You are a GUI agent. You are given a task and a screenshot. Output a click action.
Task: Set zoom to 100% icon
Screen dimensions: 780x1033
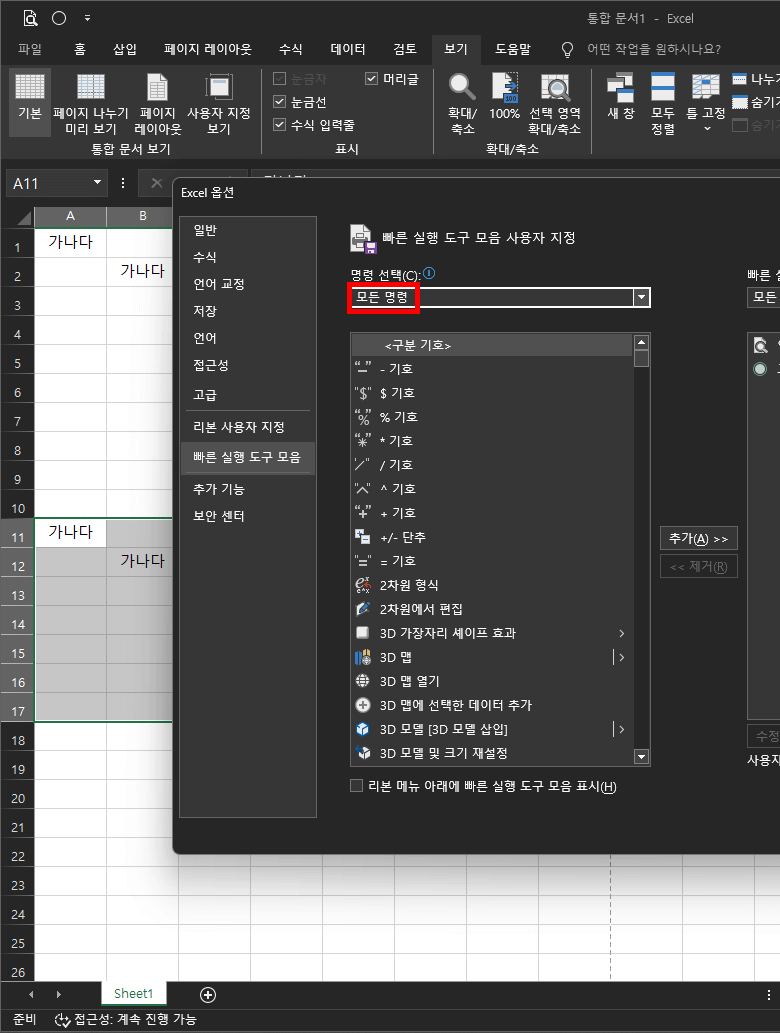[505, 87]
